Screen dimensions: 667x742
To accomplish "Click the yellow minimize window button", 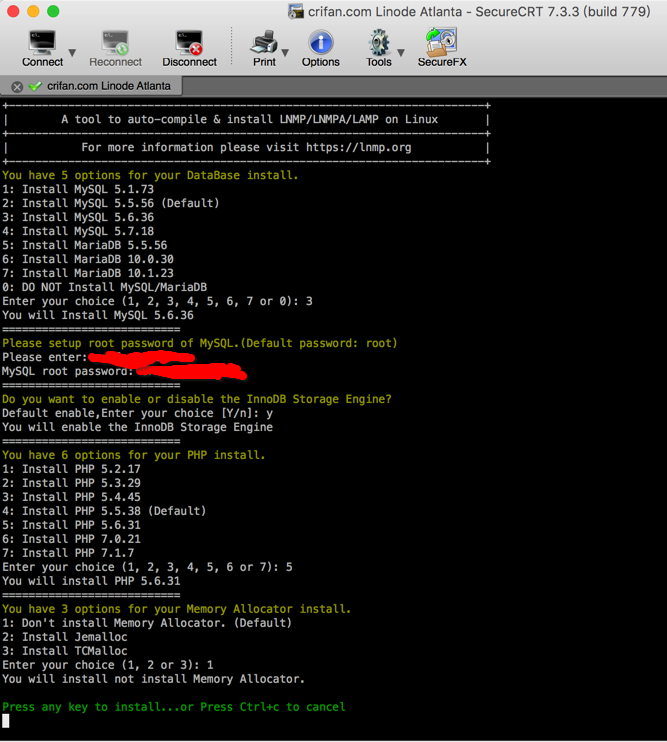I will click(33, 11).
